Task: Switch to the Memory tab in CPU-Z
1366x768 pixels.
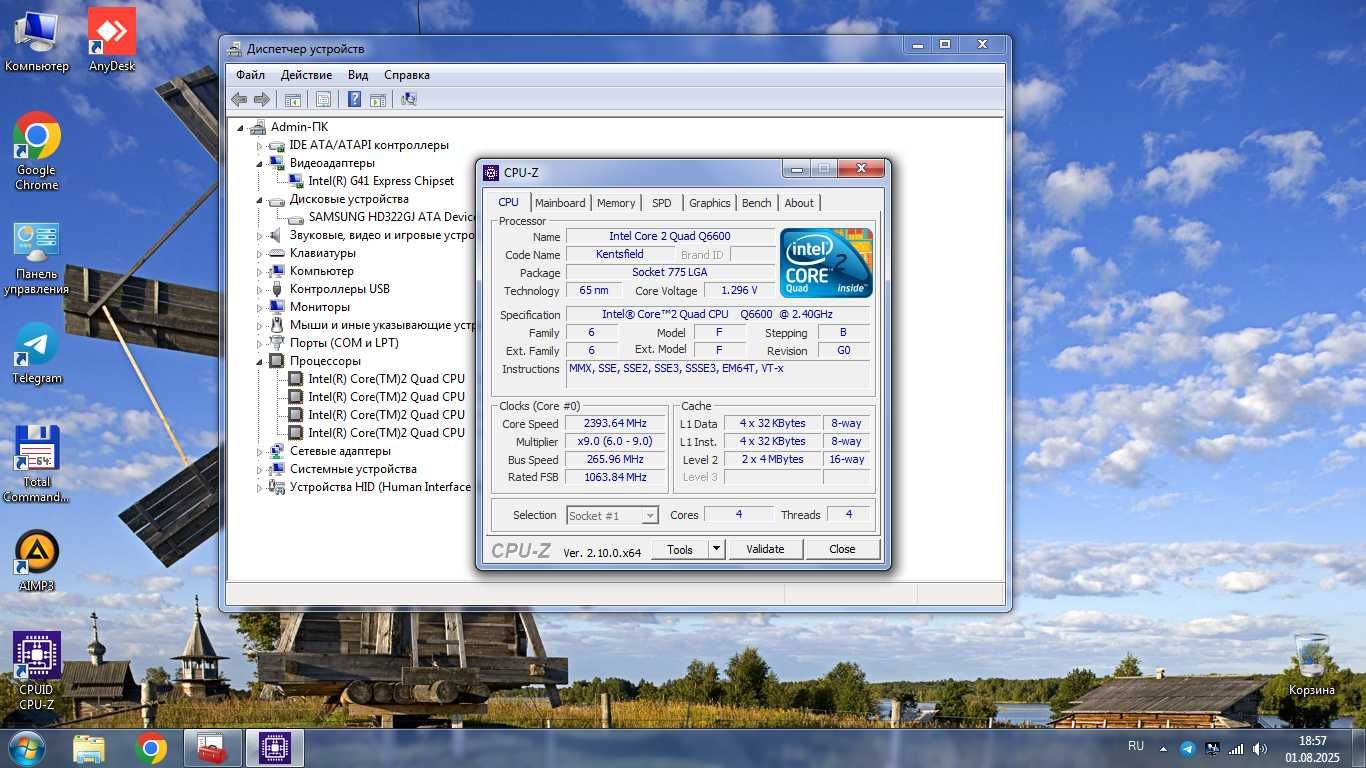Action: pos(616,203)
